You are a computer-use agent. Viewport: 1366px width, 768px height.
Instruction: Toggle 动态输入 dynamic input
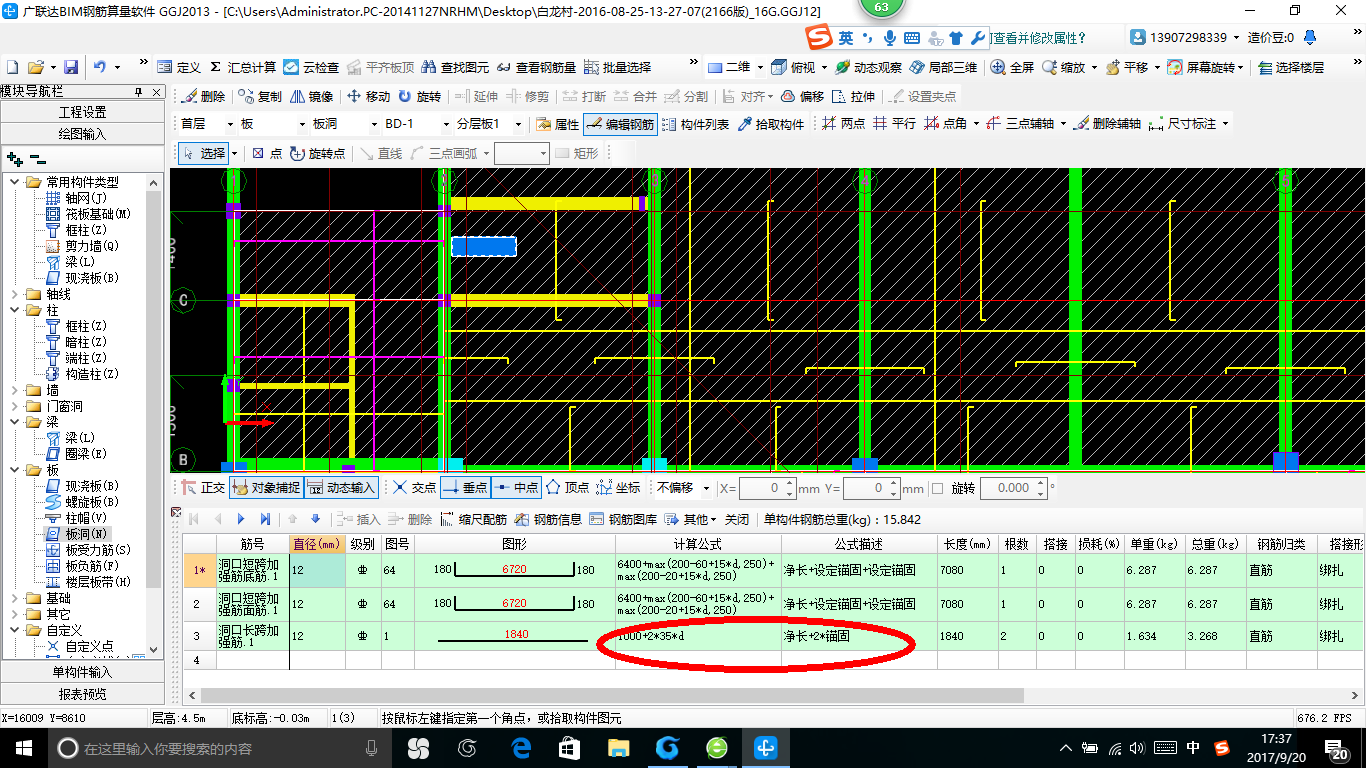coord(341,488)
